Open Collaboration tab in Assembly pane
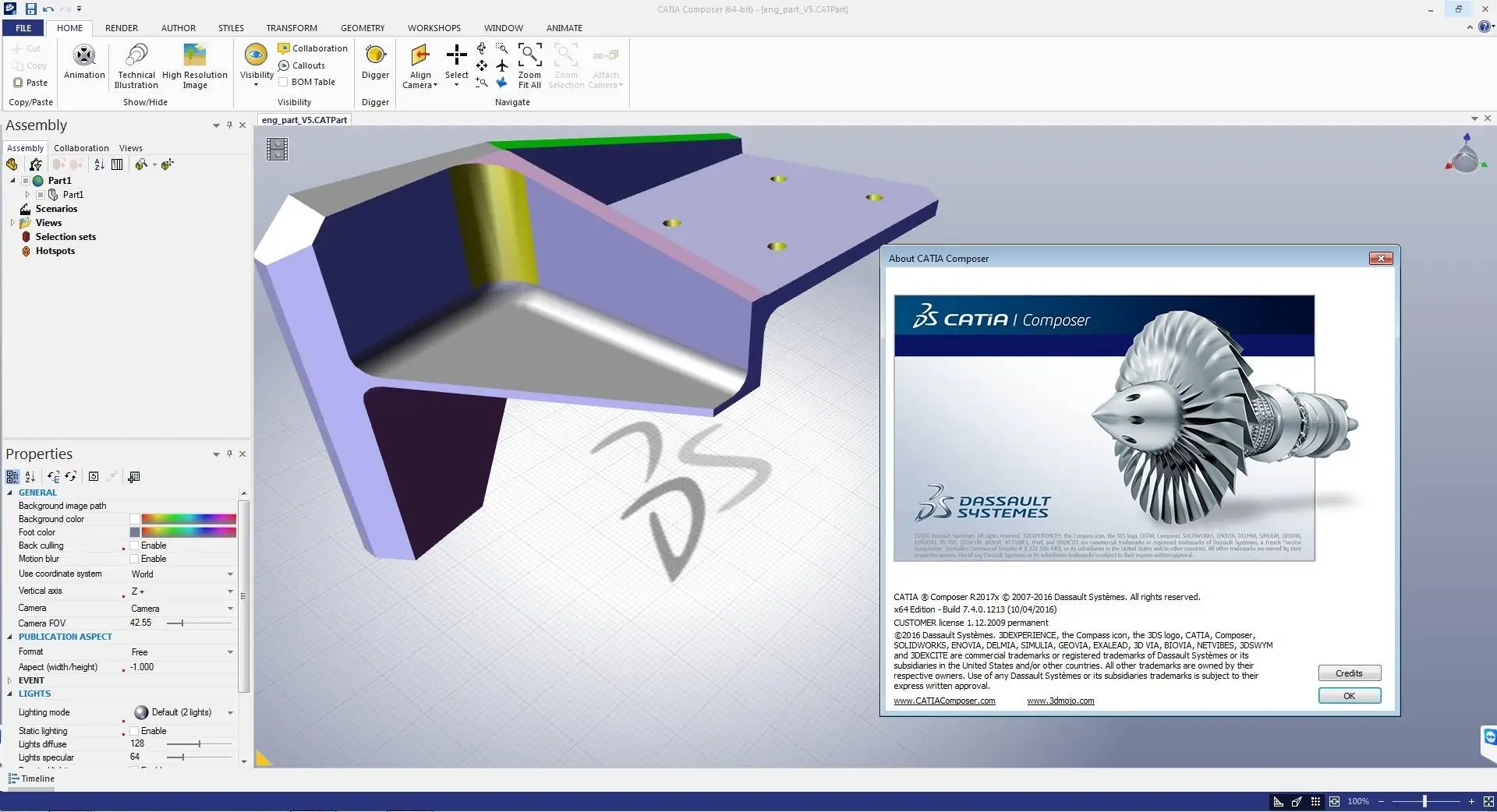1497x812 pixels. 81,148
